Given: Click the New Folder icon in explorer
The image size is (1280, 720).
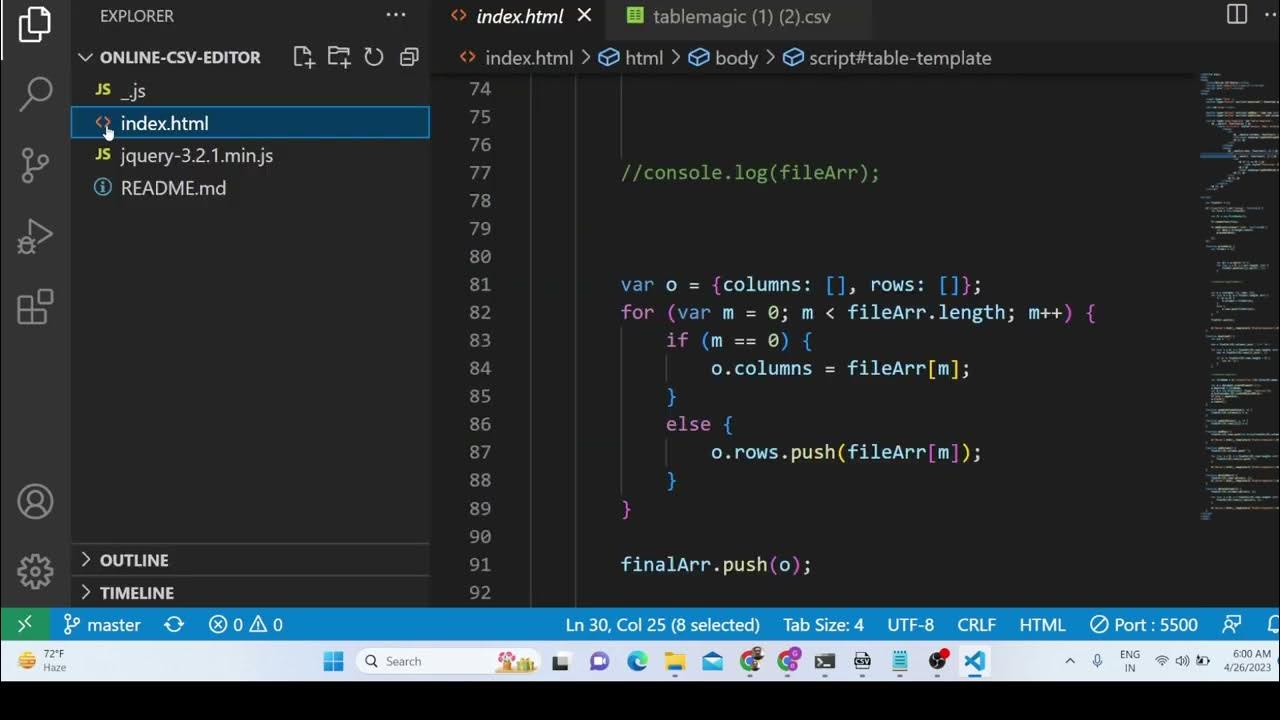Looking at the screenshot, I should pos(339,57).
